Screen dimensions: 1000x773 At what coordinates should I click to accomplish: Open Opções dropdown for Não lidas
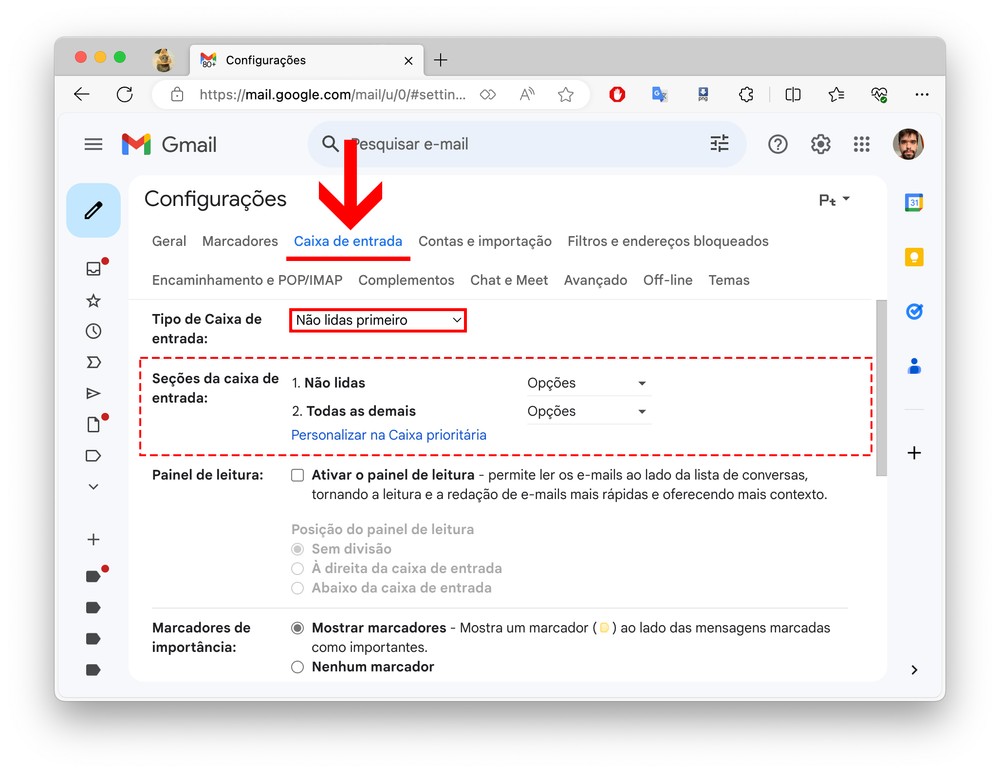587,383
